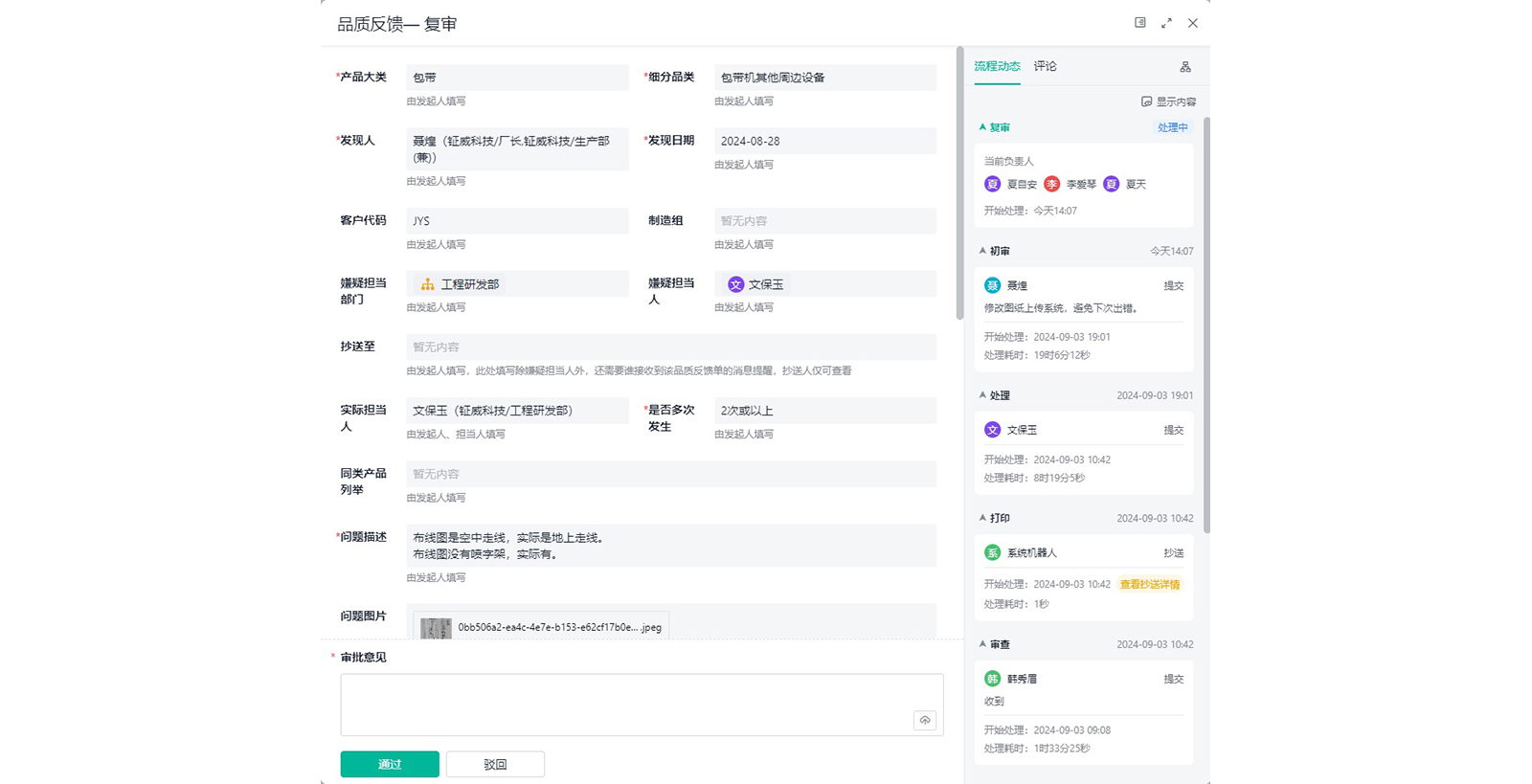This screenshot has width=1532, height=784.
Task: Switch to the 评论 tab
Action: click(x=1045, y=66)
